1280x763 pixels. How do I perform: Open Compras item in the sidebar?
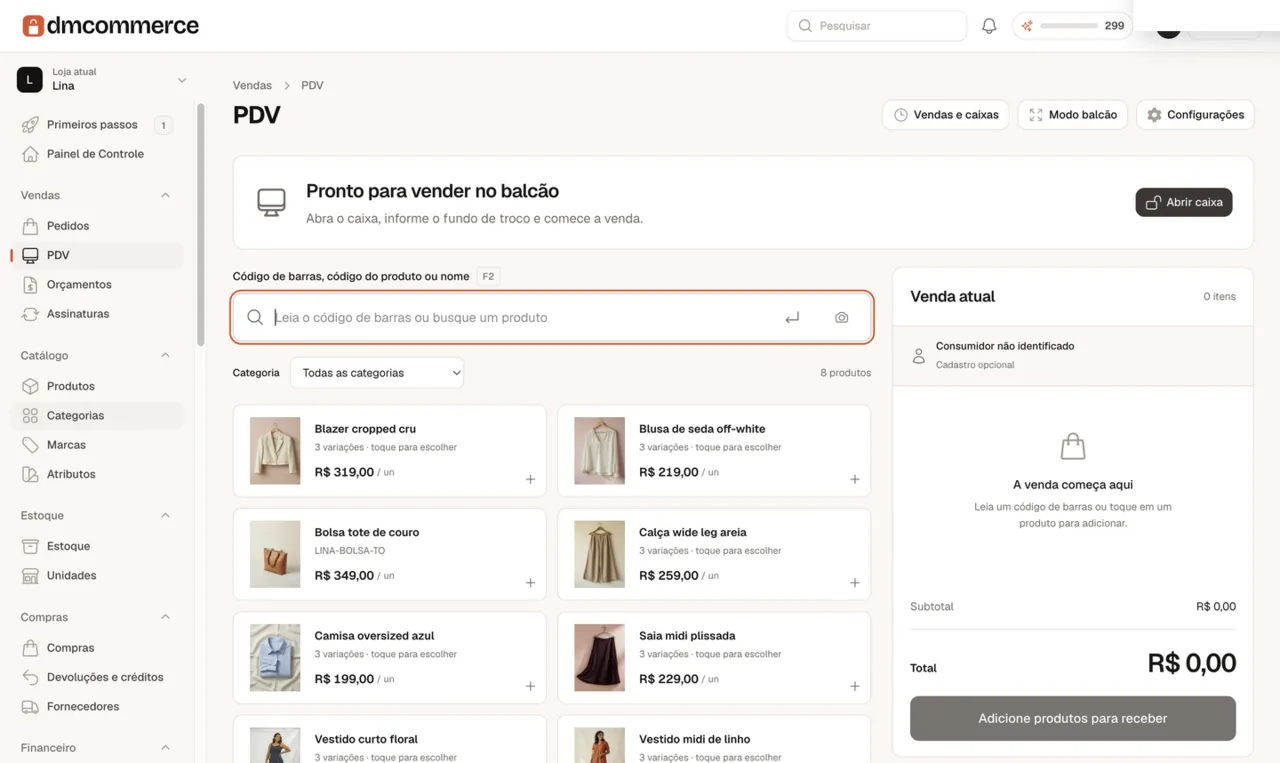point(98,648)
